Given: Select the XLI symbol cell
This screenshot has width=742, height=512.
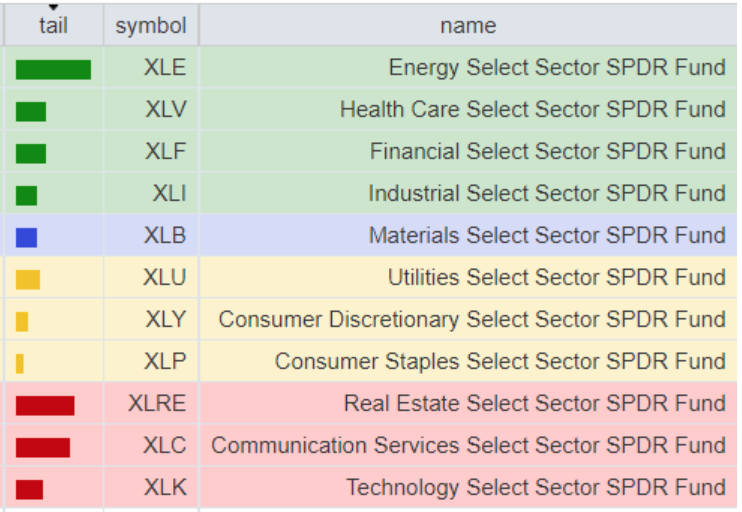Looking at the screenshot, I should [x=169, y=194].
